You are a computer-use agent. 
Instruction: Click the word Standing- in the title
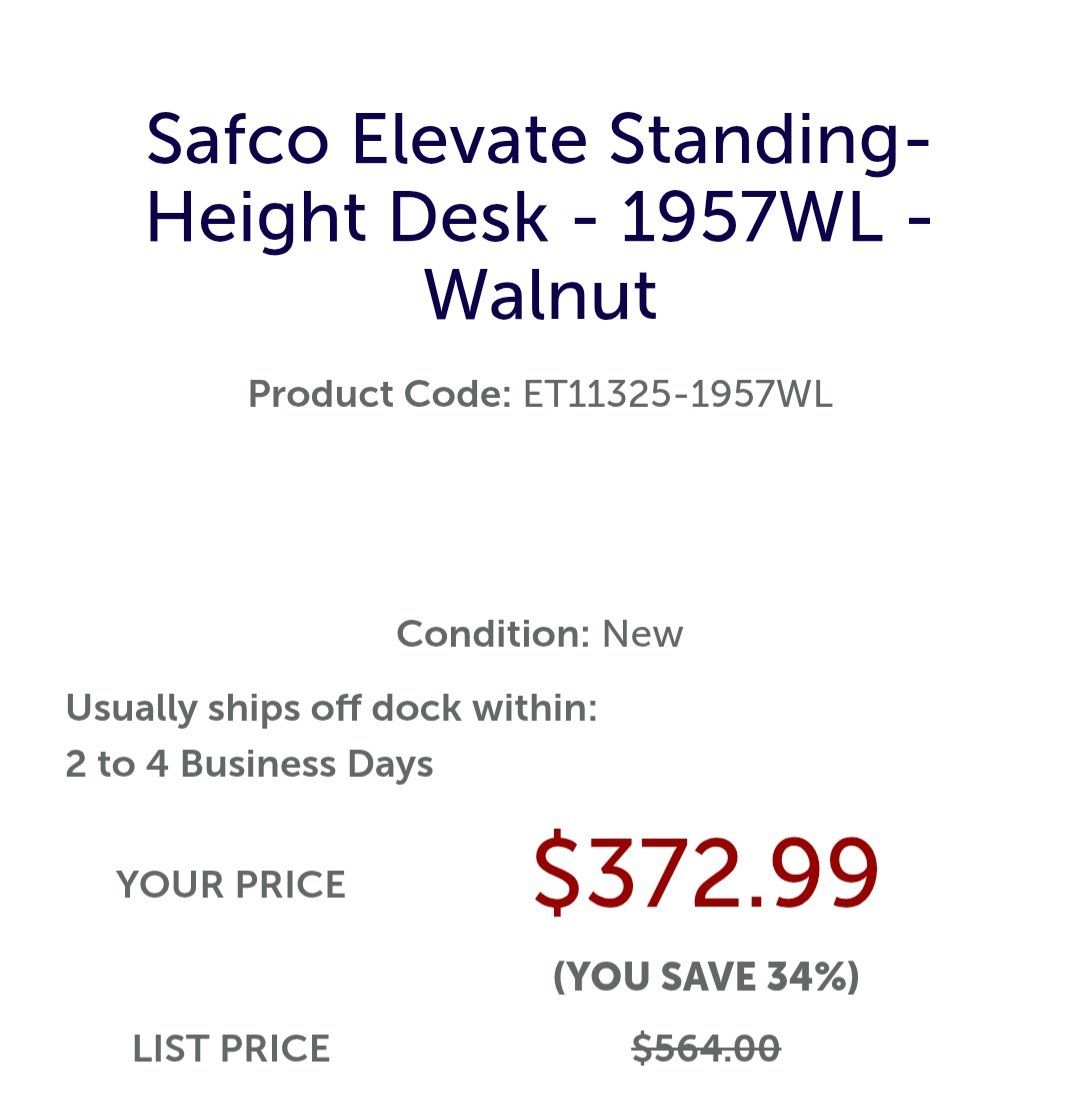(770, 144)
